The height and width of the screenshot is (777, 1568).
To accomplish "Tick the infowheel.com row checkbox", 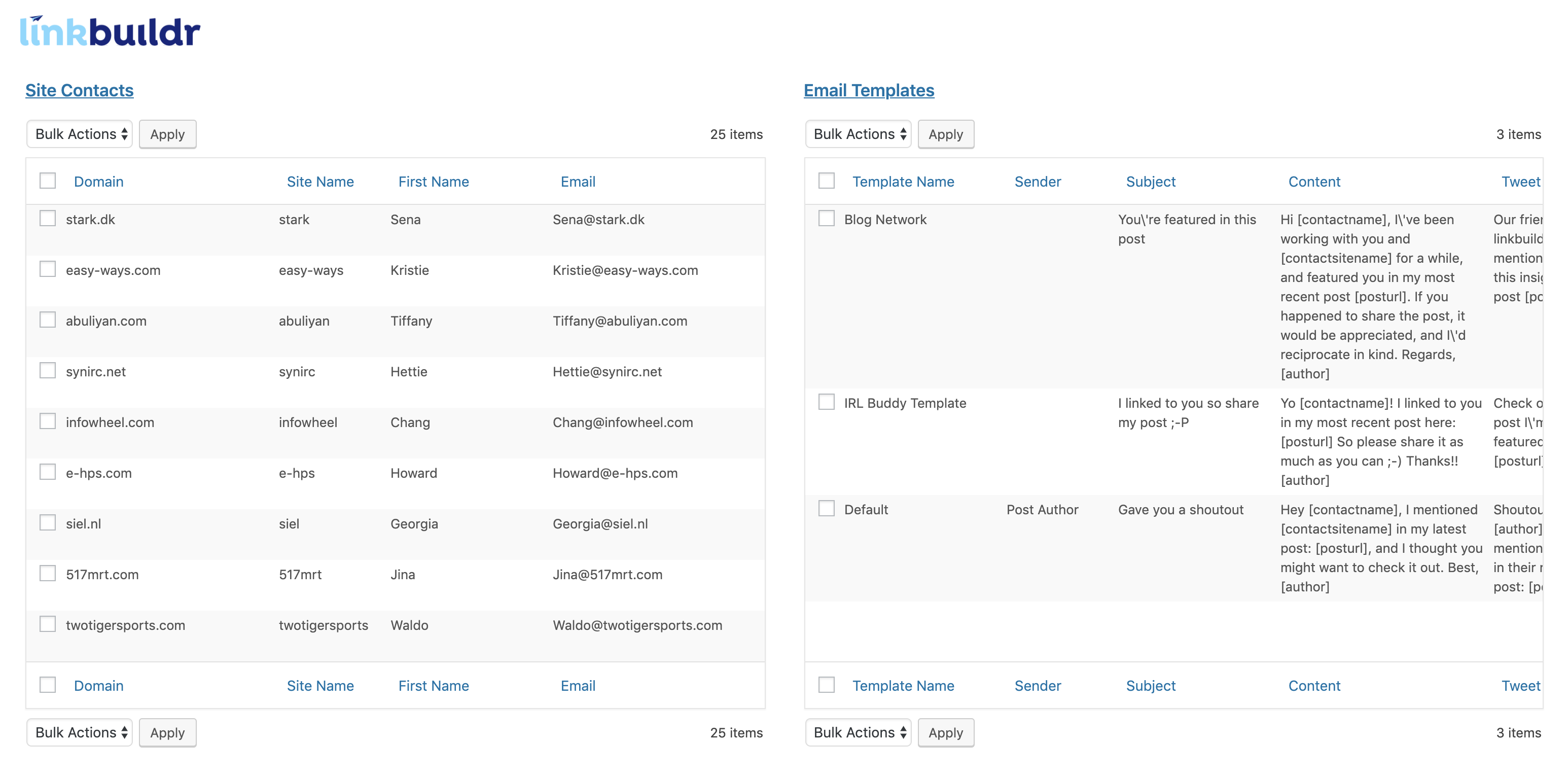I will (48, 421).
